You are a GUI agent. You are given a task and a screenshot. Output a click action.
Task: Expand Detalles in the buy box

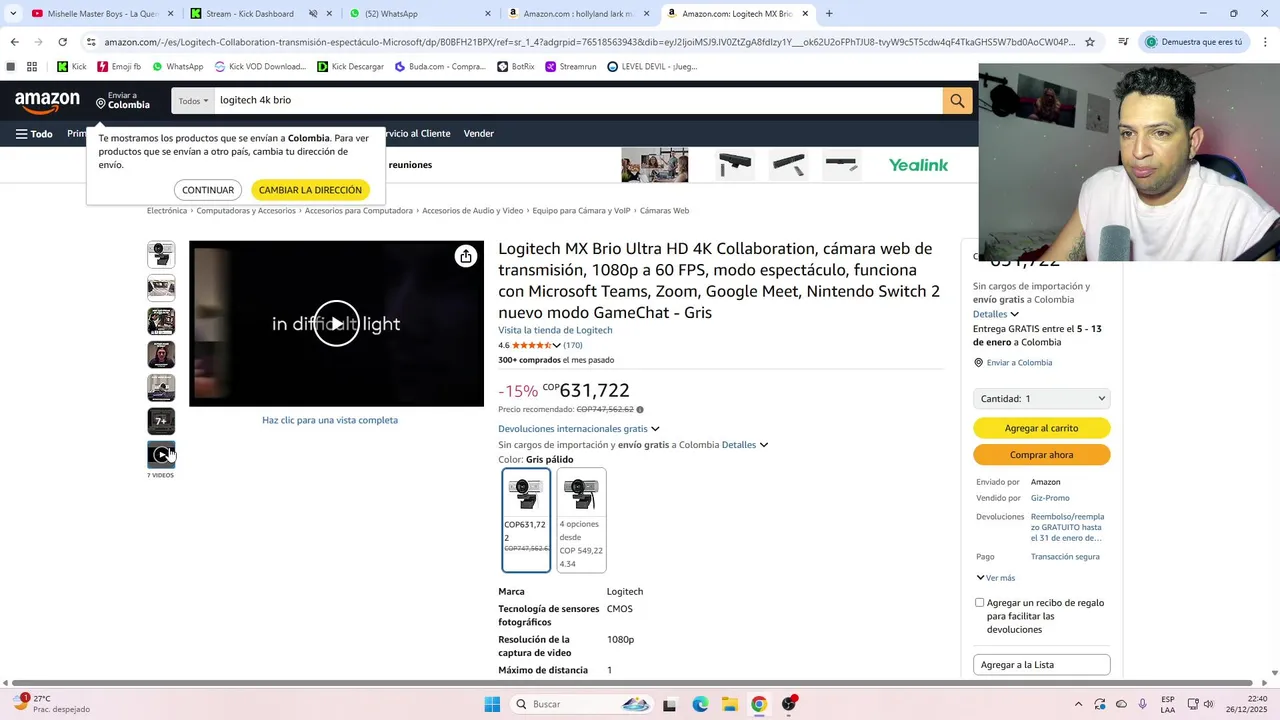pos(996,314)
